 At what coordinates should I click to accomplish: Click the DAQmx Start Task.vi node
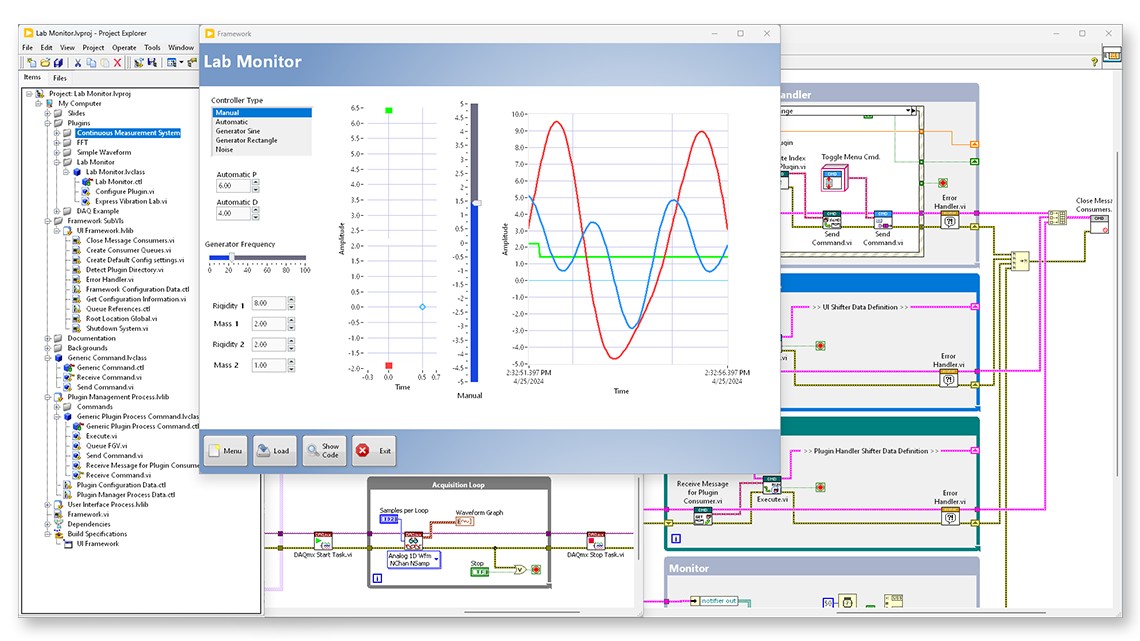pyautogui.click(x=323, y=540)
